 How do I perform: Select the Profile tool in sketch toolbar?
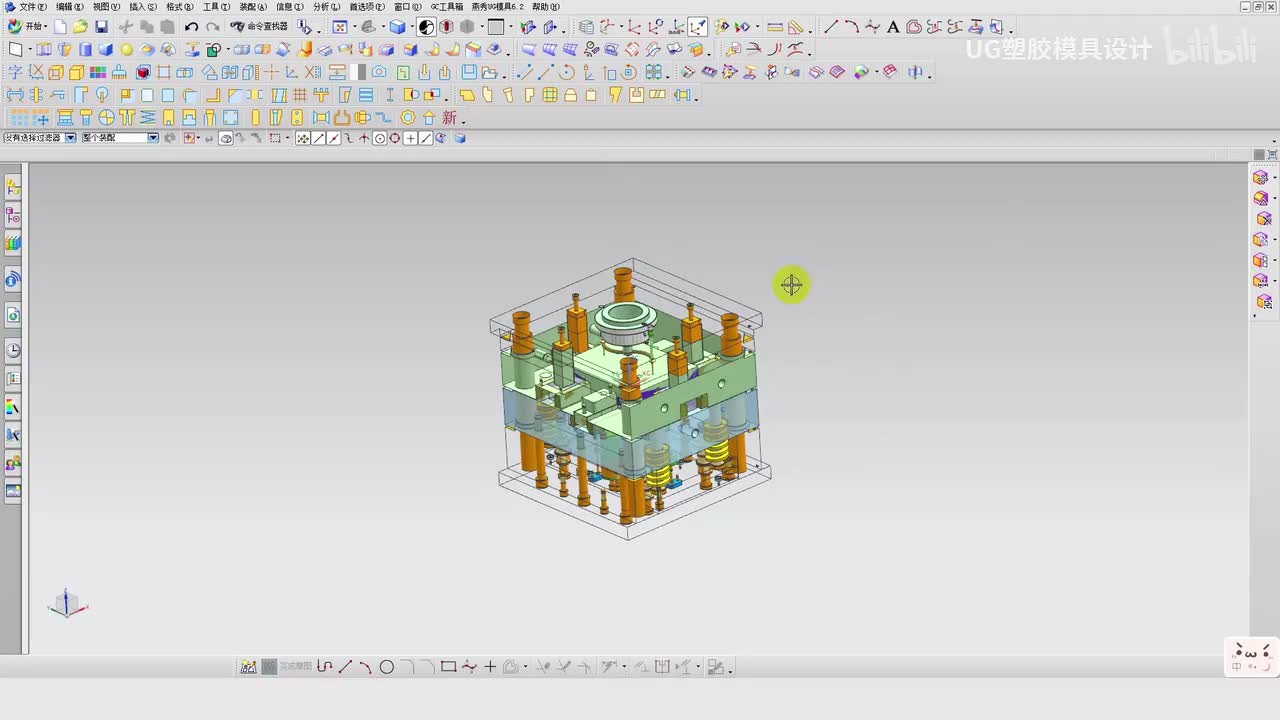pyautogui.click(x=324, y=667)
